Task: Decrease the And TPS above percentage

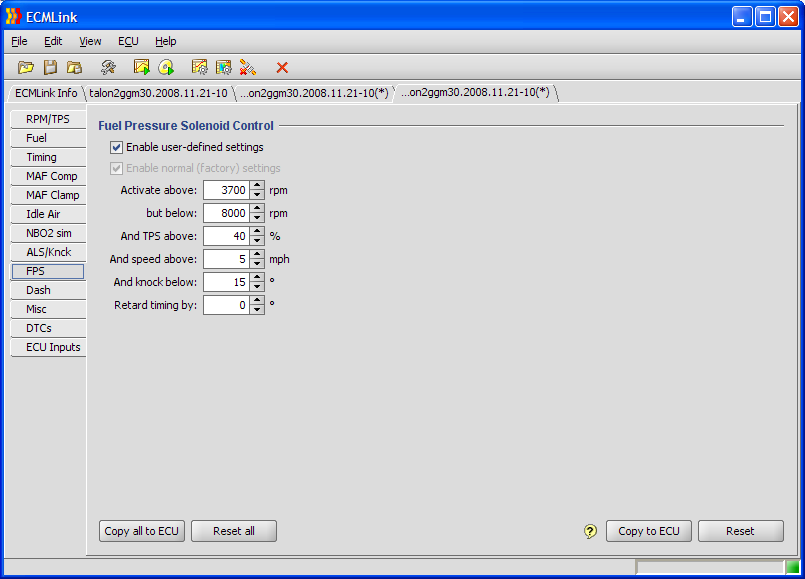Action: [257, 241]
